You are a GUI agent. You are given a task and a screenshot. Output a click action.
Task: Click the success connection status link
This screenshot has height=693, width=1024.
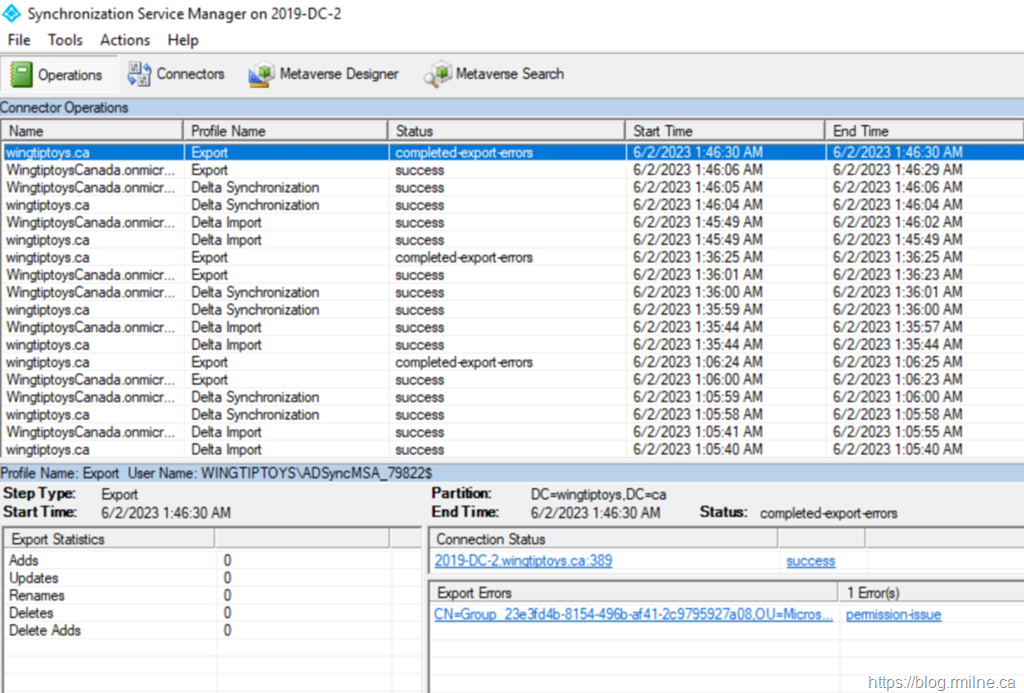tap(810, 561)
